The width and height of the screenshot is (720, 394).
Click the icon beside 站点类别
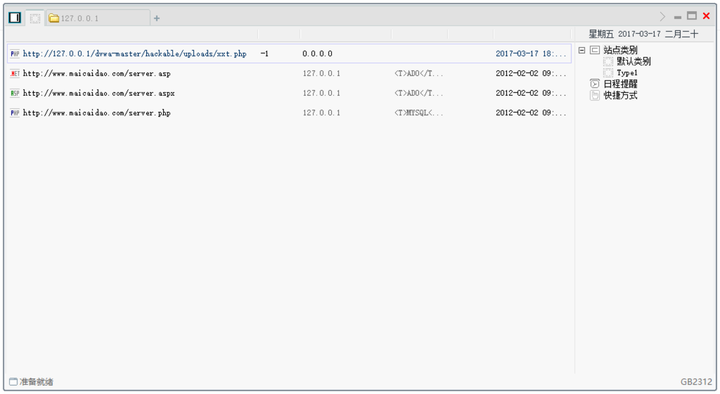coord(595,50)
